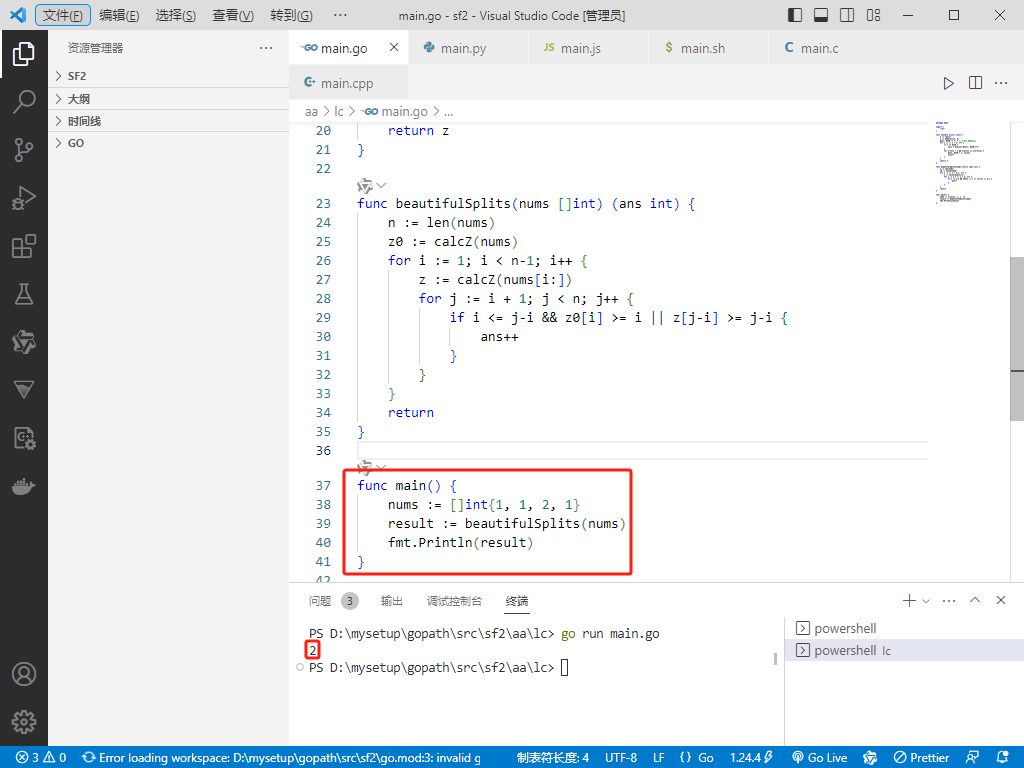Click Go Live in status bar

(820, 758)
